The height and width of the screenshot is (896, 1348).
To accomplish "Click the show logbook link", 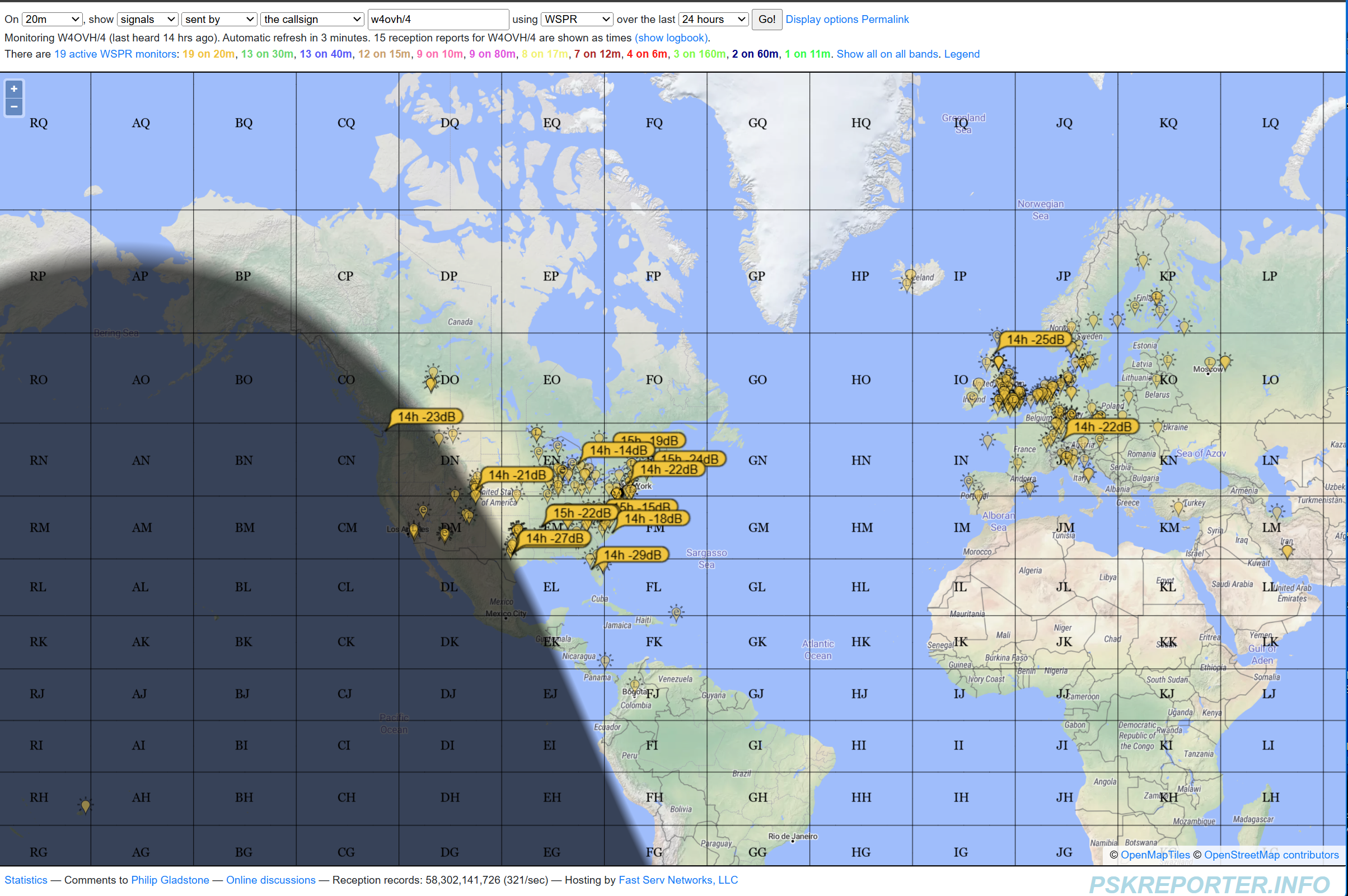I will coord(671,37).
